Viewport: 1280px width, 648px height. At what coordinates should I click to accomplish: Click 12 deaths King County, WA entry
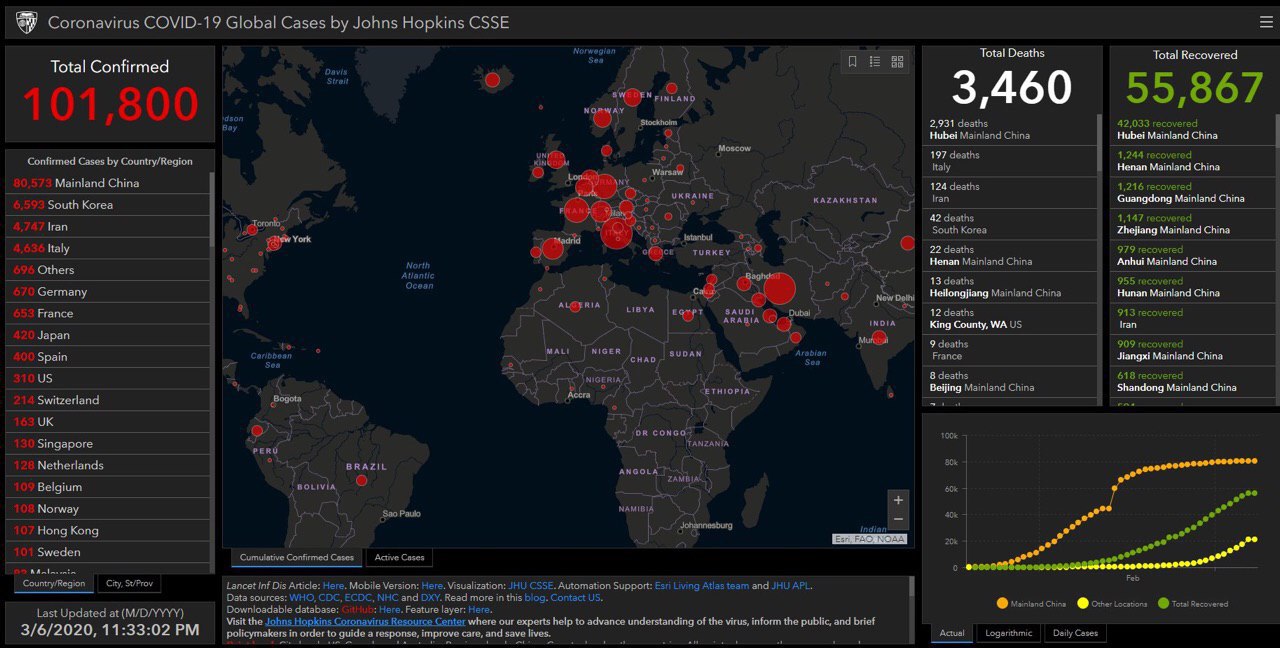point(1009,319)
